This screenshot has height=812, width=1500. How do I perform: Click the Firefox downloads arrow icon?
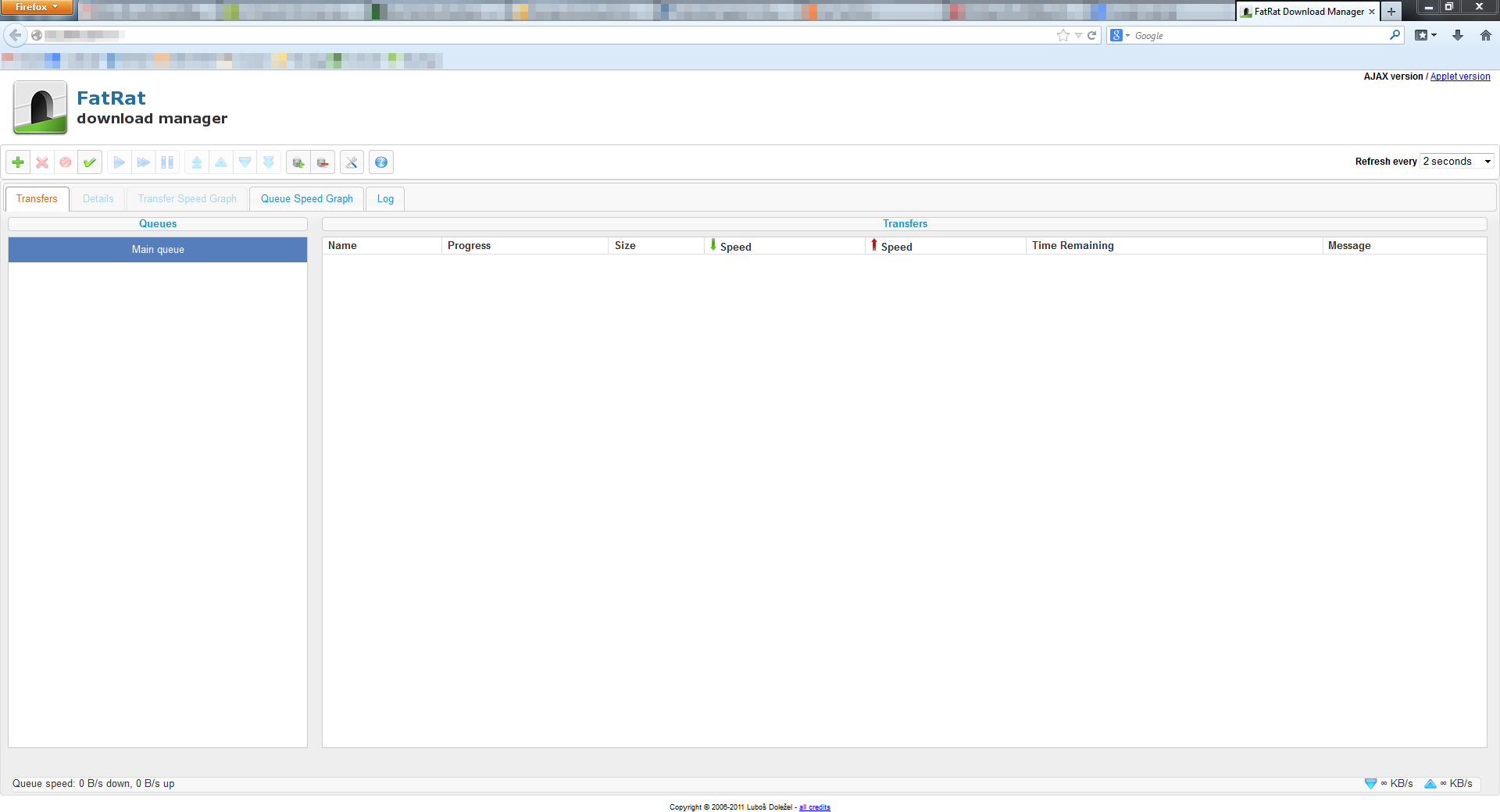(x=1458, y=35)
